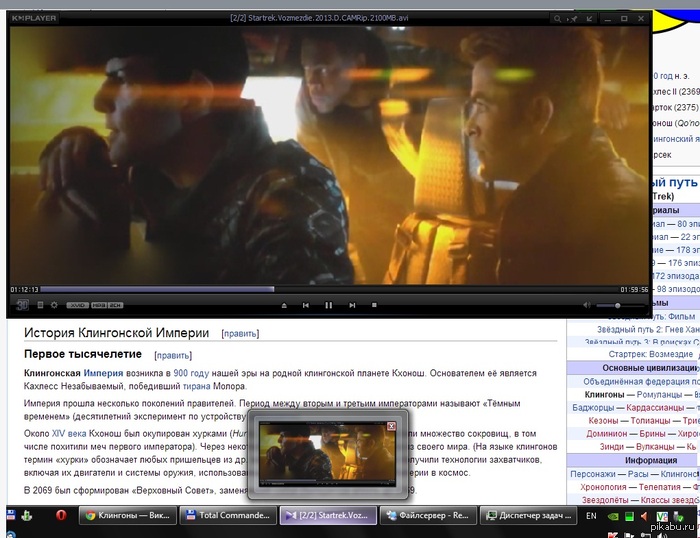The width and height of the screenshot is (700, 538).
Task: Stop video playback in KMPlayer
Action: click(x=374, y=305)
